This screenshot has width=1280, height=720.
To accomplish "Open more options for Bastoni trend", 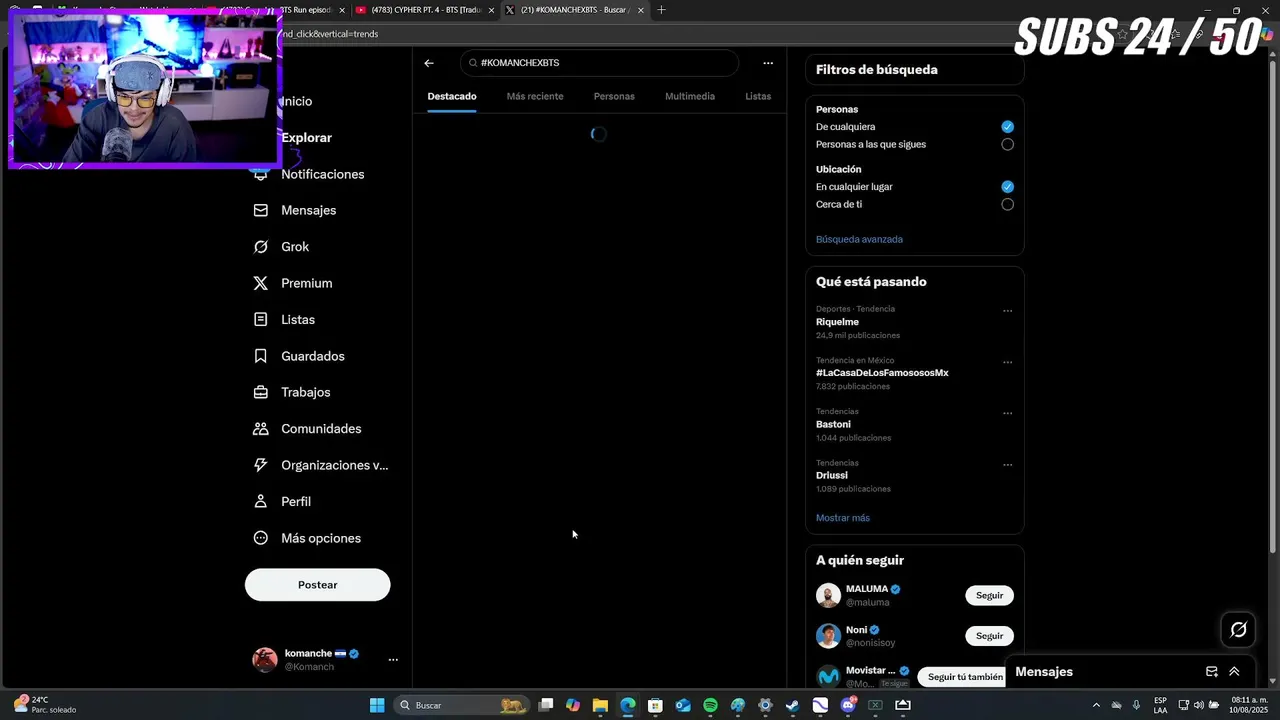I will 1007,413.
